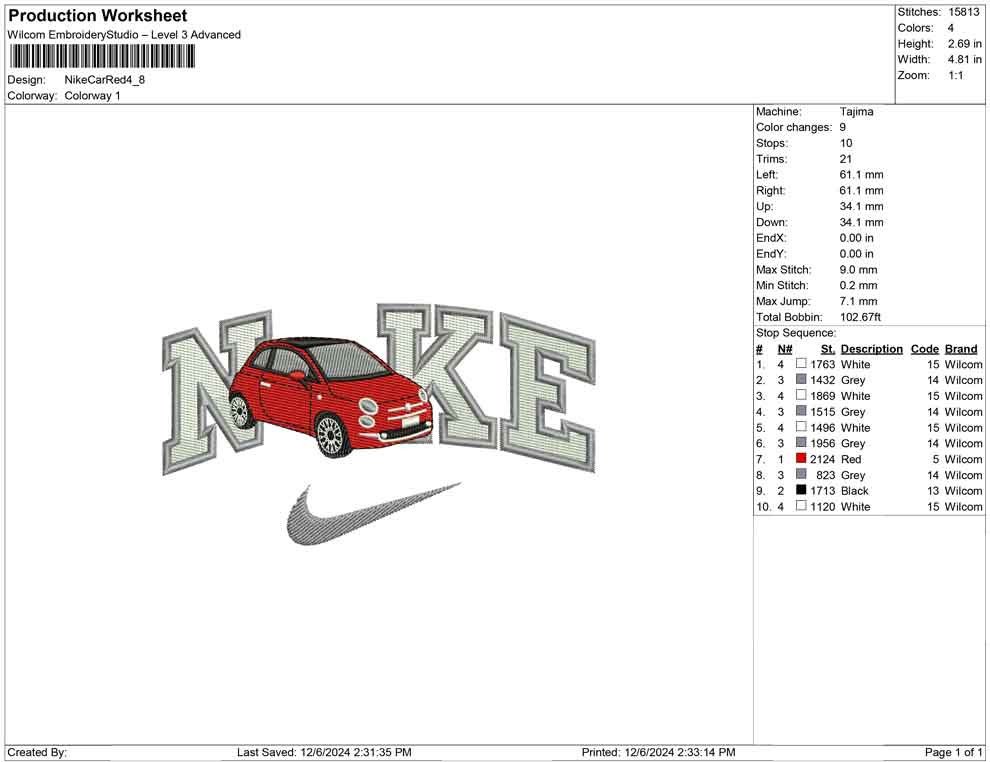Click the Down value 34.1 mm
Image resolution: width=990 pixels, height=762 pixels.
pos(861,222)
